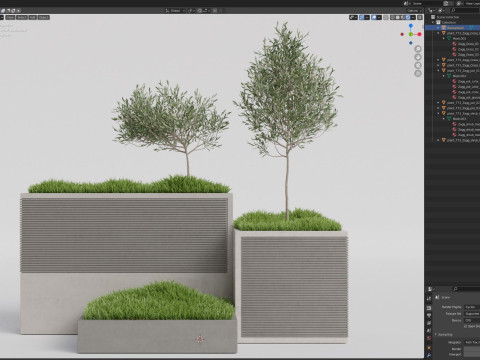Toggle the snap magnet in viewport header
The width and height of the screenshot is (480, 360).
pos(199,11)
